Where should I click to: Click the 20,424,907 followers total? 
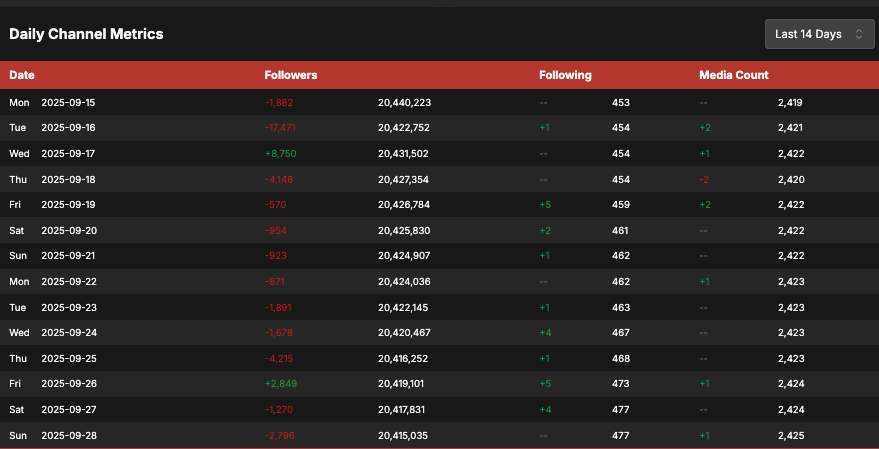pyautogui.click(x=404, y=256)
